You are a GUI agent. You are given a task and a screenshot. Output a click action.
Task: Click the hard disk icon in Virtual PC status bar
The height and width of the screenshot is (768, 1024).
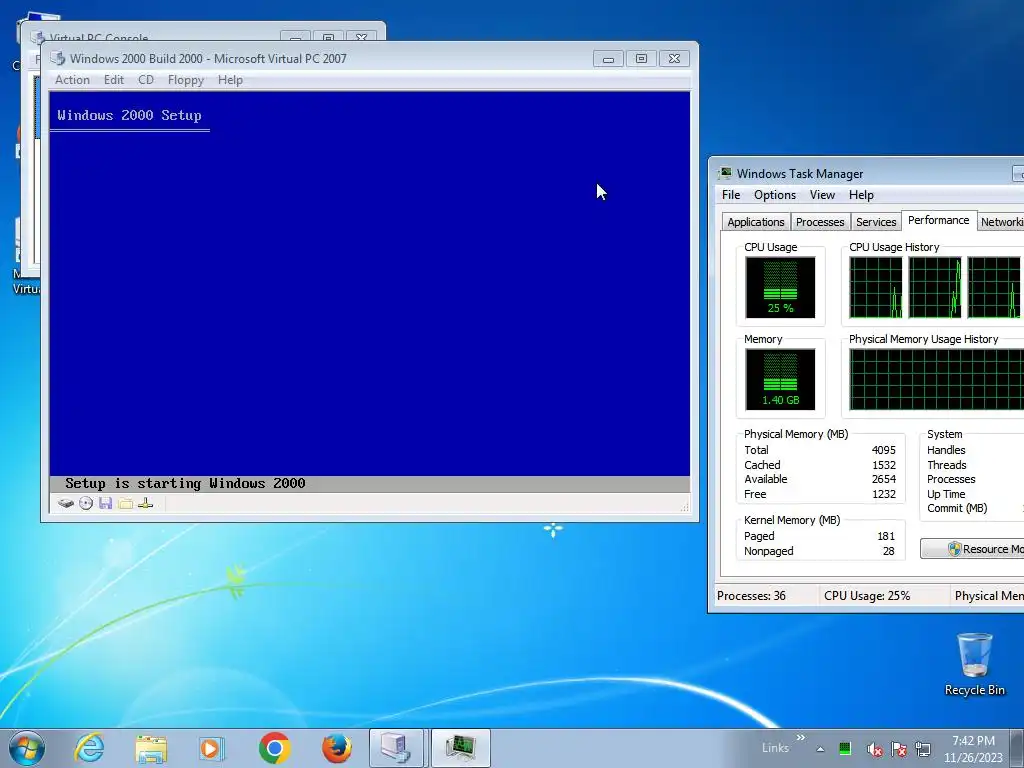pos(66,503)
